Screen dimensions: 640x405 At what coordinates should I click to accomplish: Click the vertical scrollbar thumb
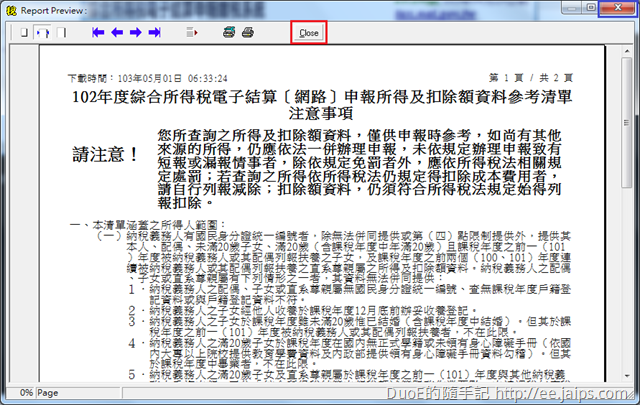coord(627,122)
